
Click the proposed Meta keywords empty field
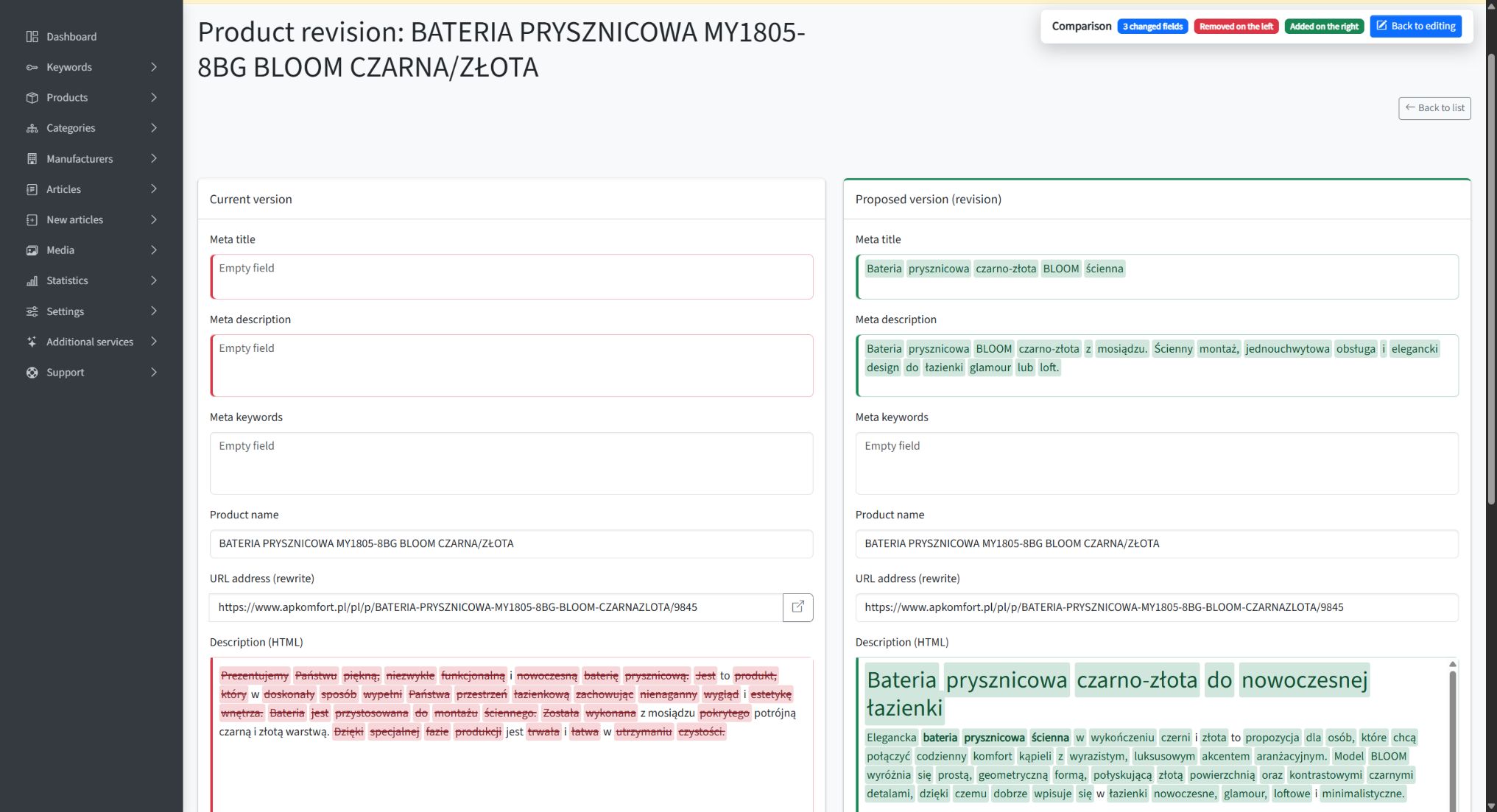click(1157, 463)
